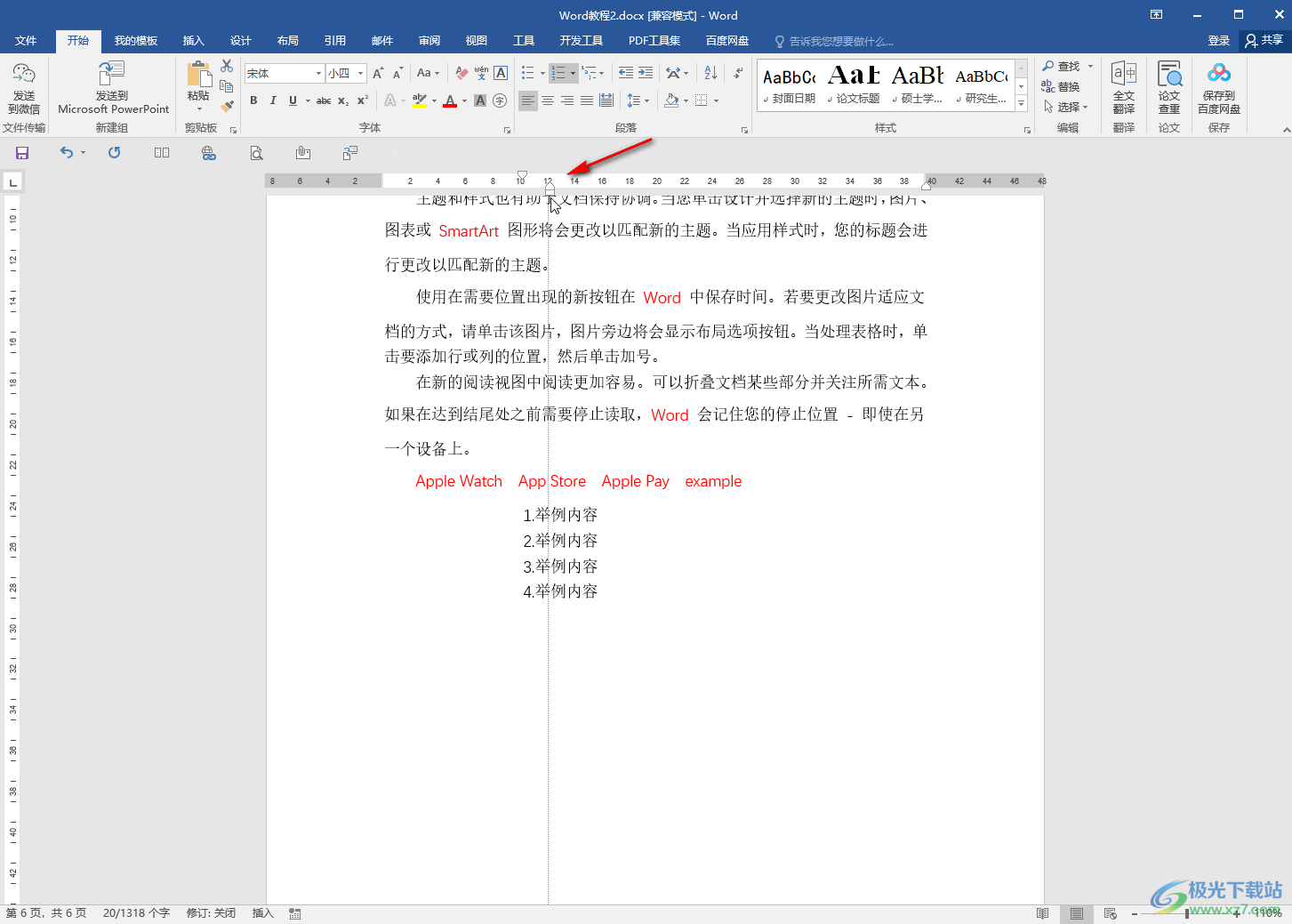
Task: Click the 论文查重 icon
Action: (x=1169, y=87)
